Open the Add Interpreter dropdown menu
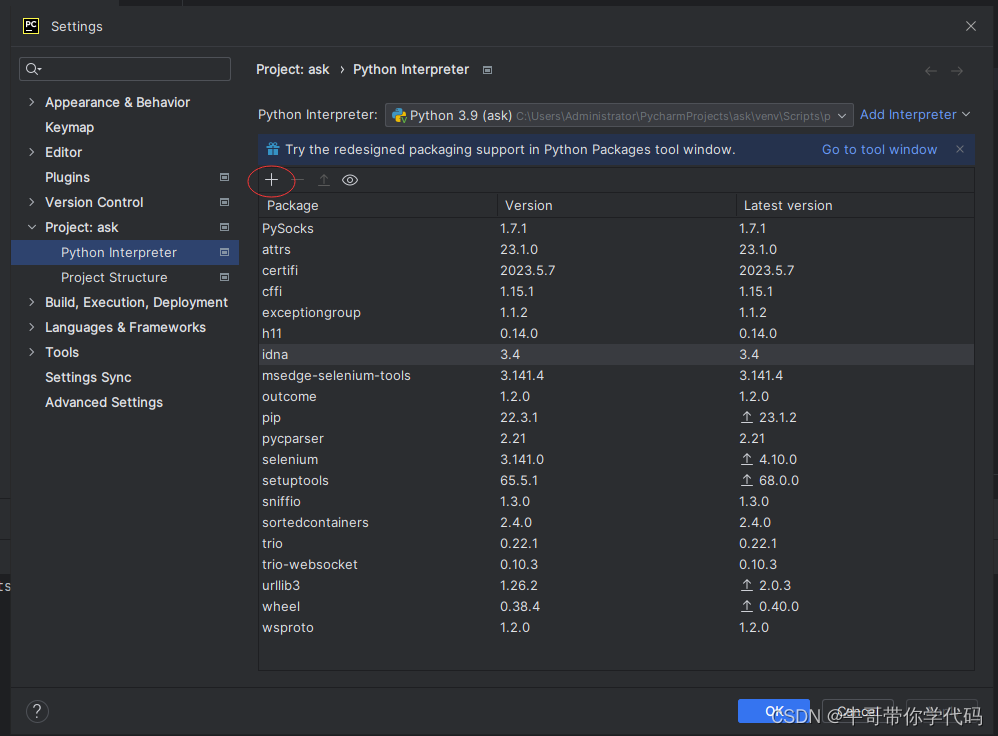998x736 pixels. click(915, 115)
